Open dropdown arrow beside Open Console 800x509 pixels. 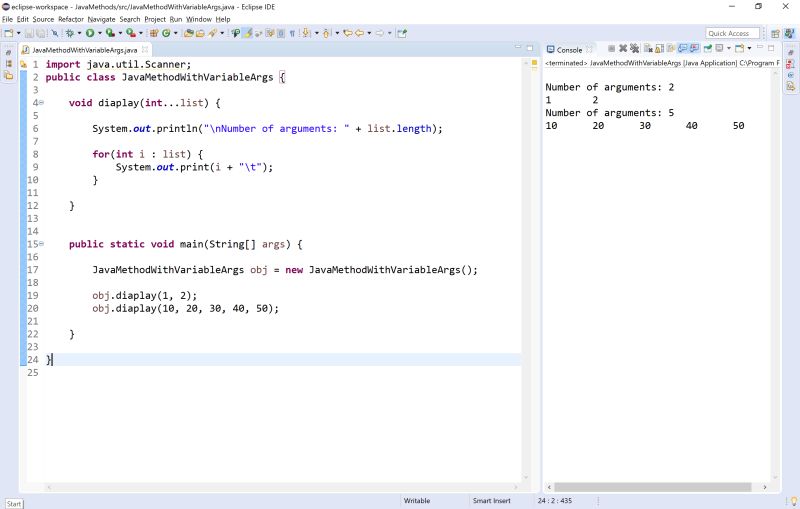[x=749, y=48]
